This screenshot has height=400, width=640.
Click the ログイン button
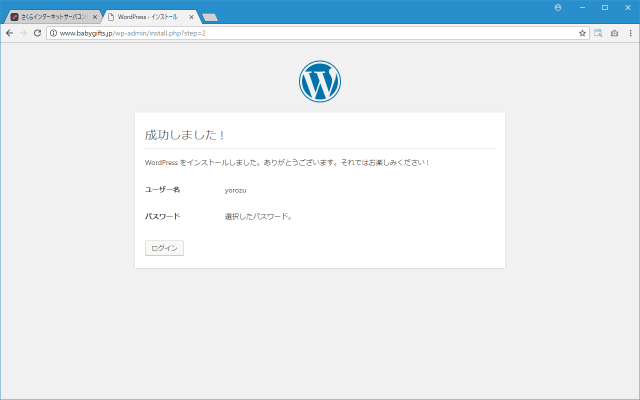pos(164,248)
